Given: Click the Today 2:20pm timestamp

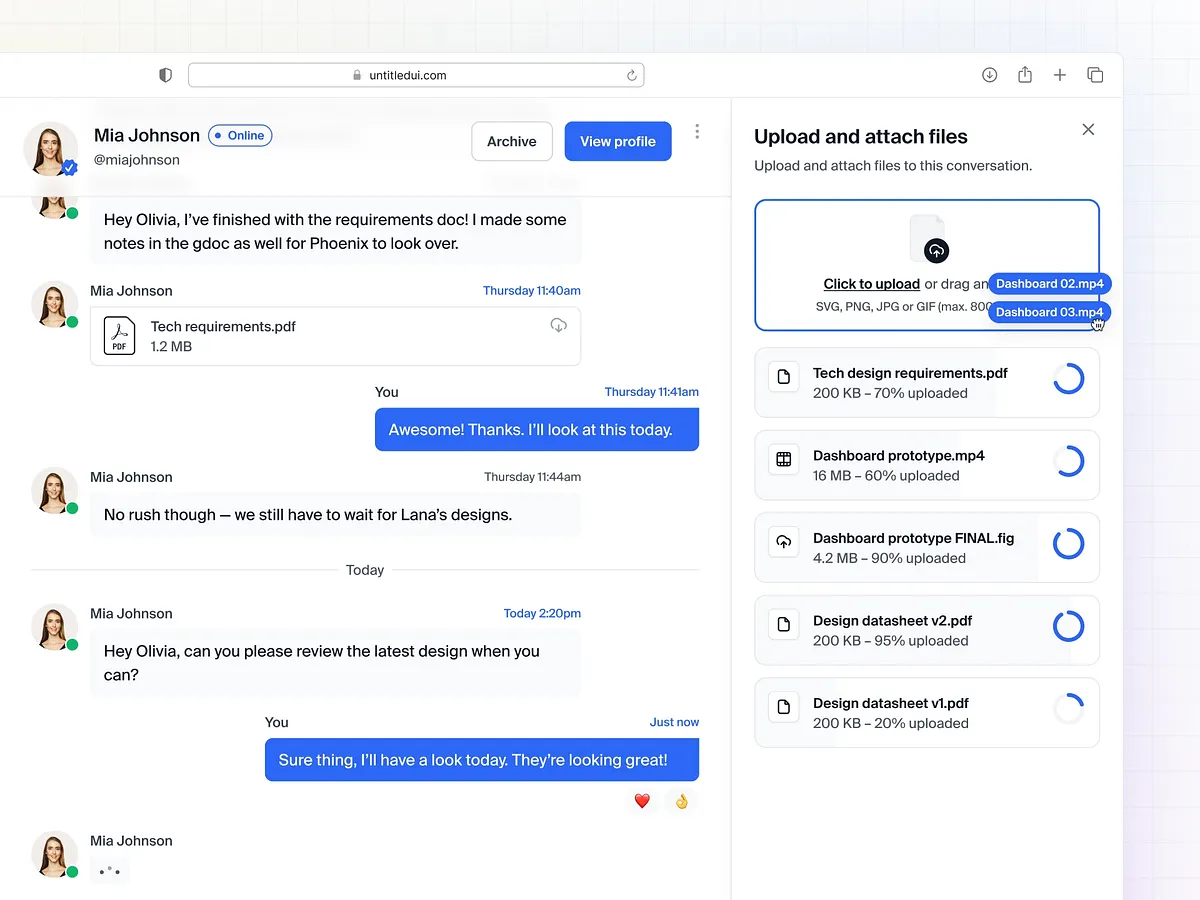Looking at the screenshot, I should pyautogui.click(x=542, y=614).
